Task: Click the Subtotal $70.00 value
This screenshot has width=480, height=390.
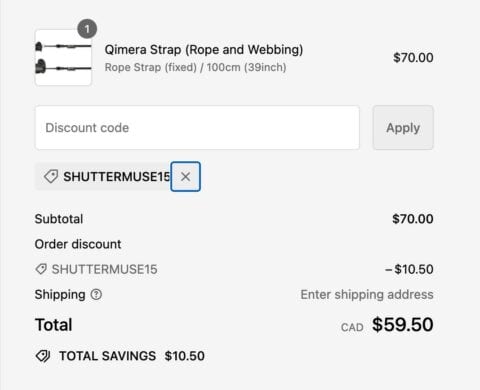Action: [413, 219]
